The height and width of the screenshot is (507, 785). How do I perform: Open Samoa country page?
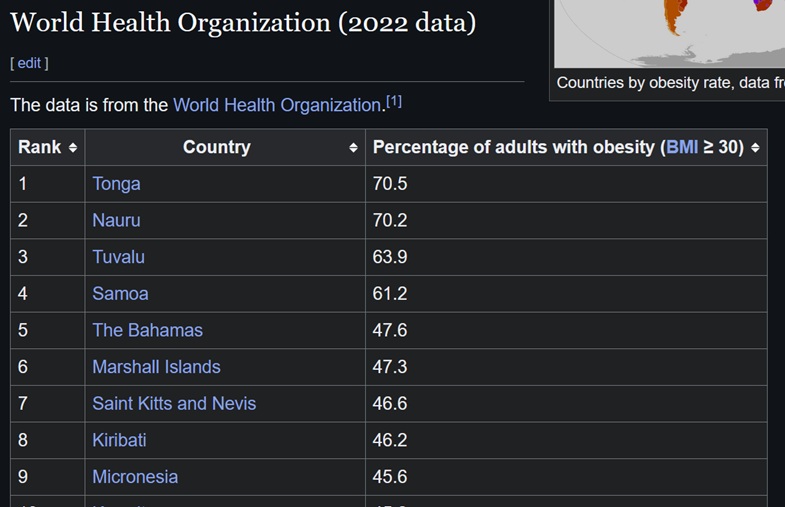coord(120,293)
